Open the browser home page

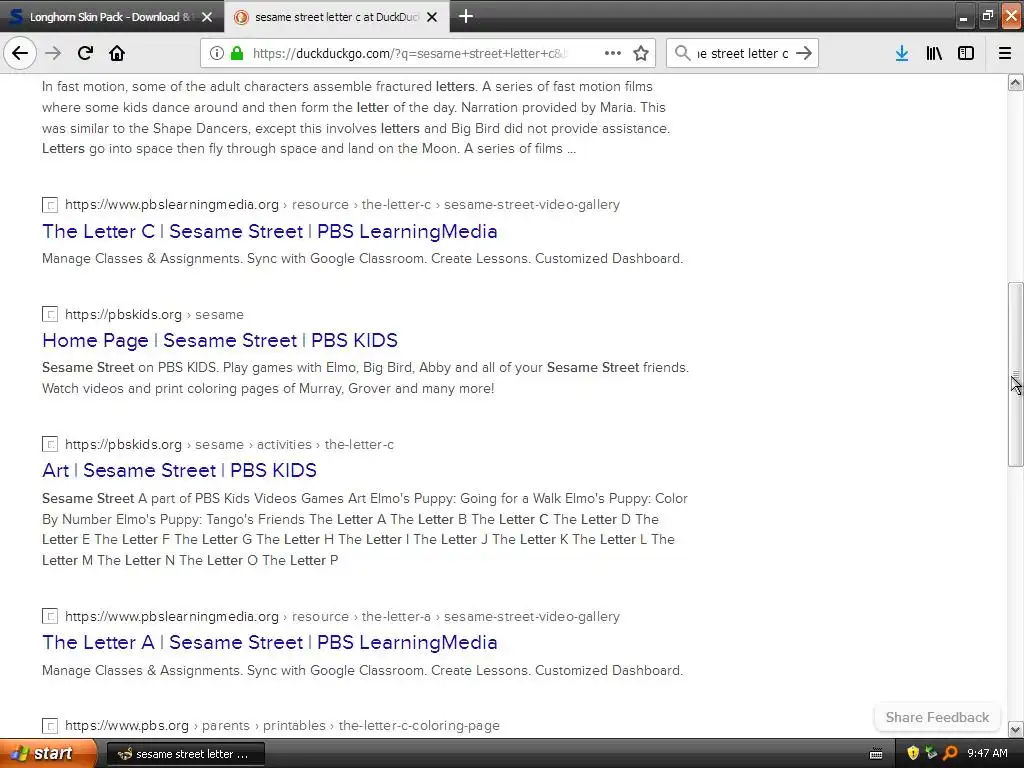click(x=117, y=53)
